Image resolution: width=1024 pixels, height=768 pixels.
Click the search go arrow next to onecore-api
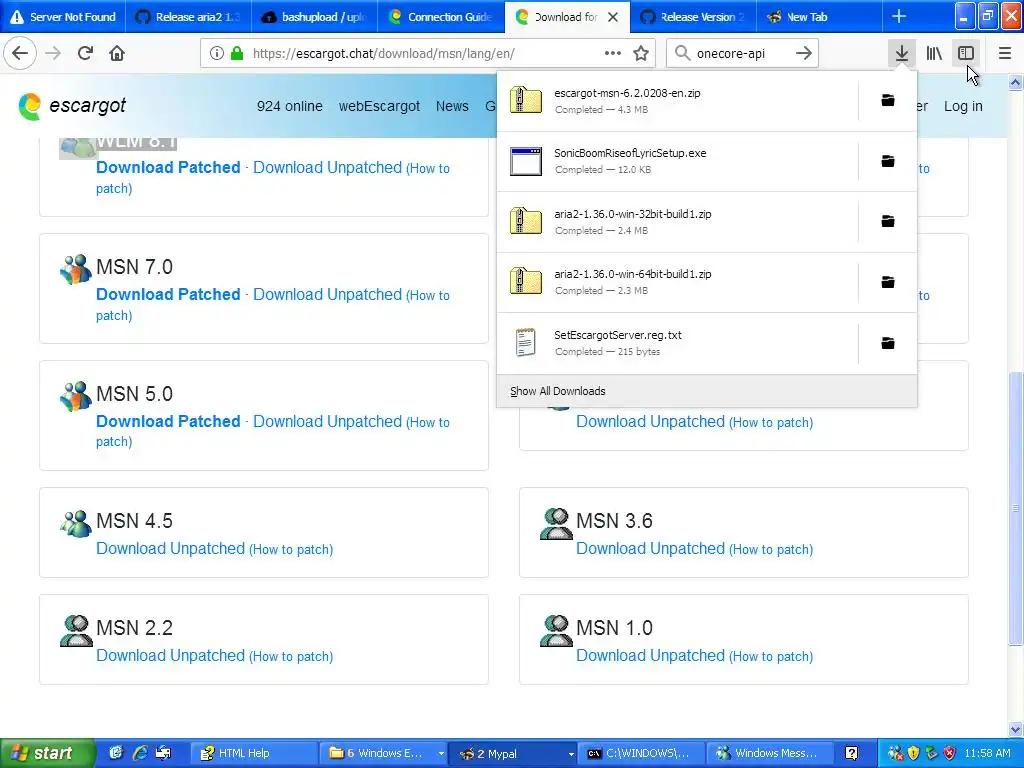(x=804, y=53)
